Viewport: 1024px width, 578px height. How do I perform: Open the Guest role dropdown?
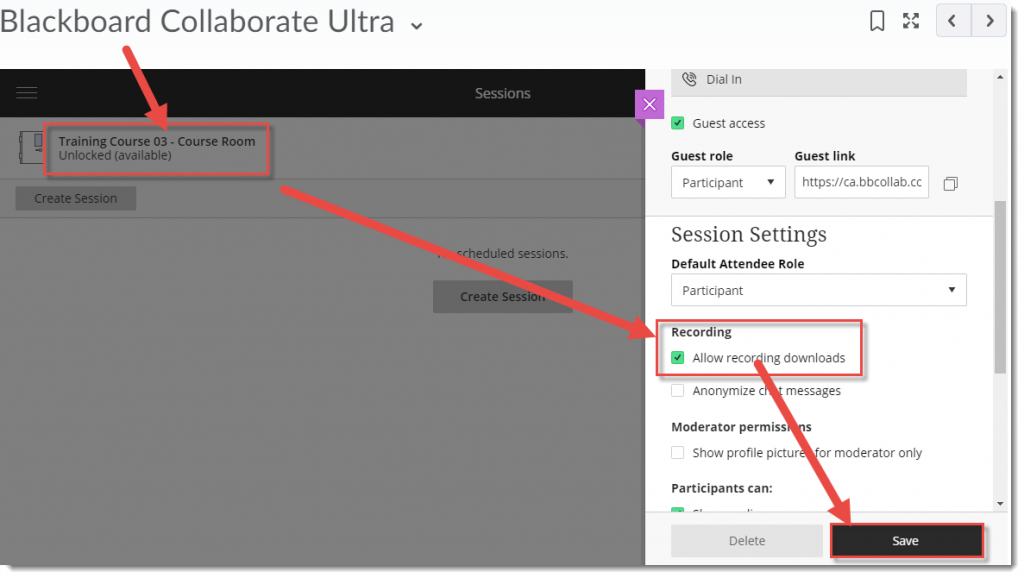coord(728,182)
